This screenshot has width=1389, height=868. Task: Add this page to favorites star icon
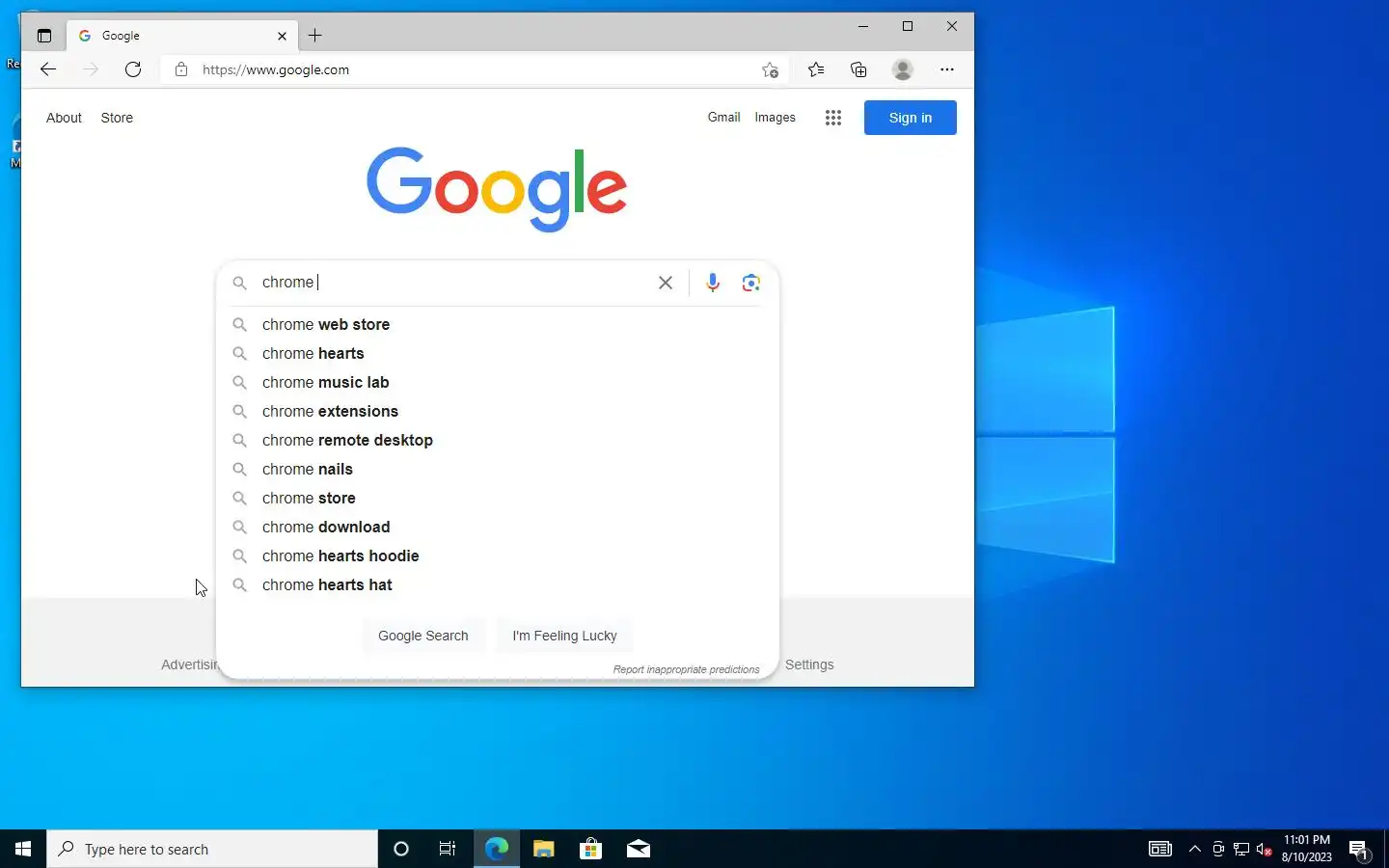tap(770, 69)
